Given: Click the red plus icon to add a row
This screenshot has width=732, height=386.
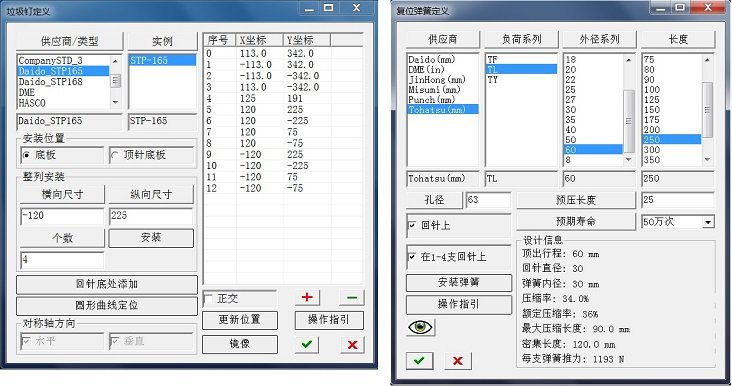Looking at the screenshot, I should point(307,297).
